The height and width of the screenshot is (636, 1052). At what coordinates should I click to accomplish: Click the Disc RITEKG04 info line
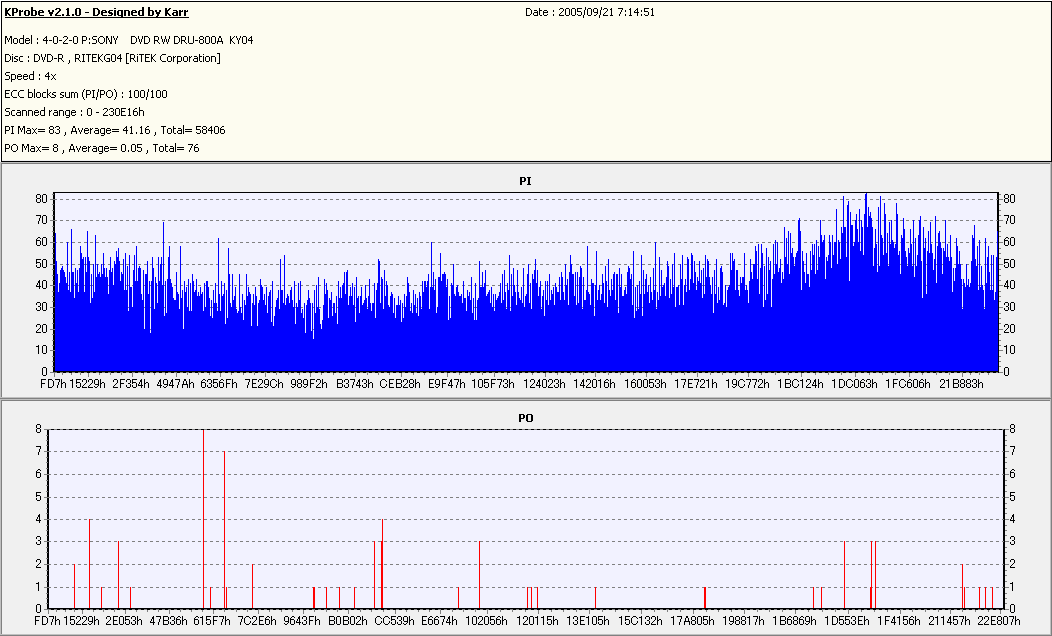click(112, 58)
